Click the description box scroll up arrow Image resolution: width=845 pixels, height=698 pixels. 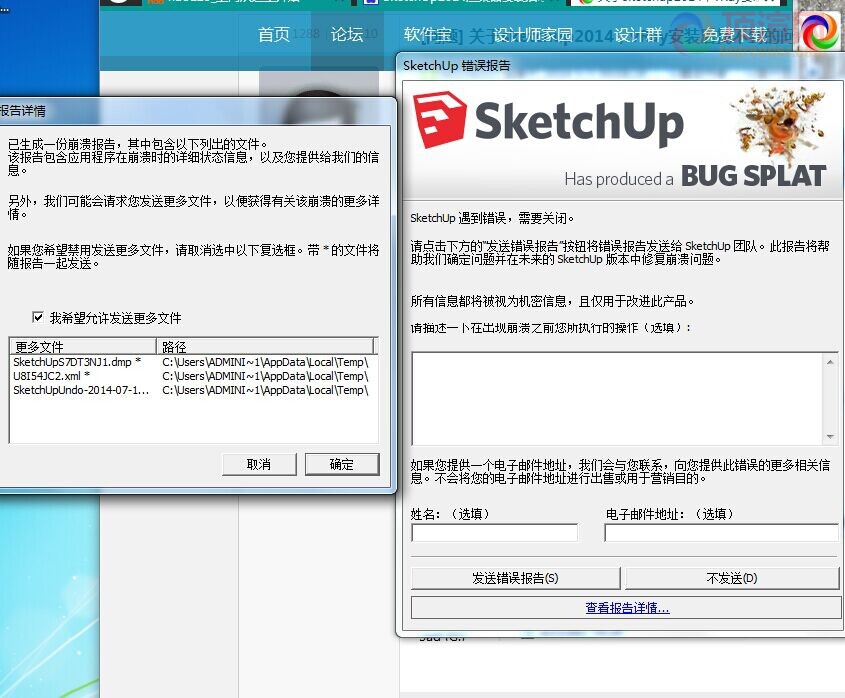click(x=830, y=362)
